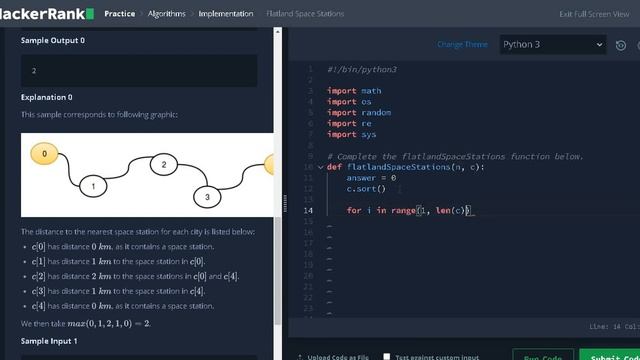This screenshot has width=640, height=360.
Task: Click the 'import random' line
Action: pyautogui.click(x=359, y=113)
